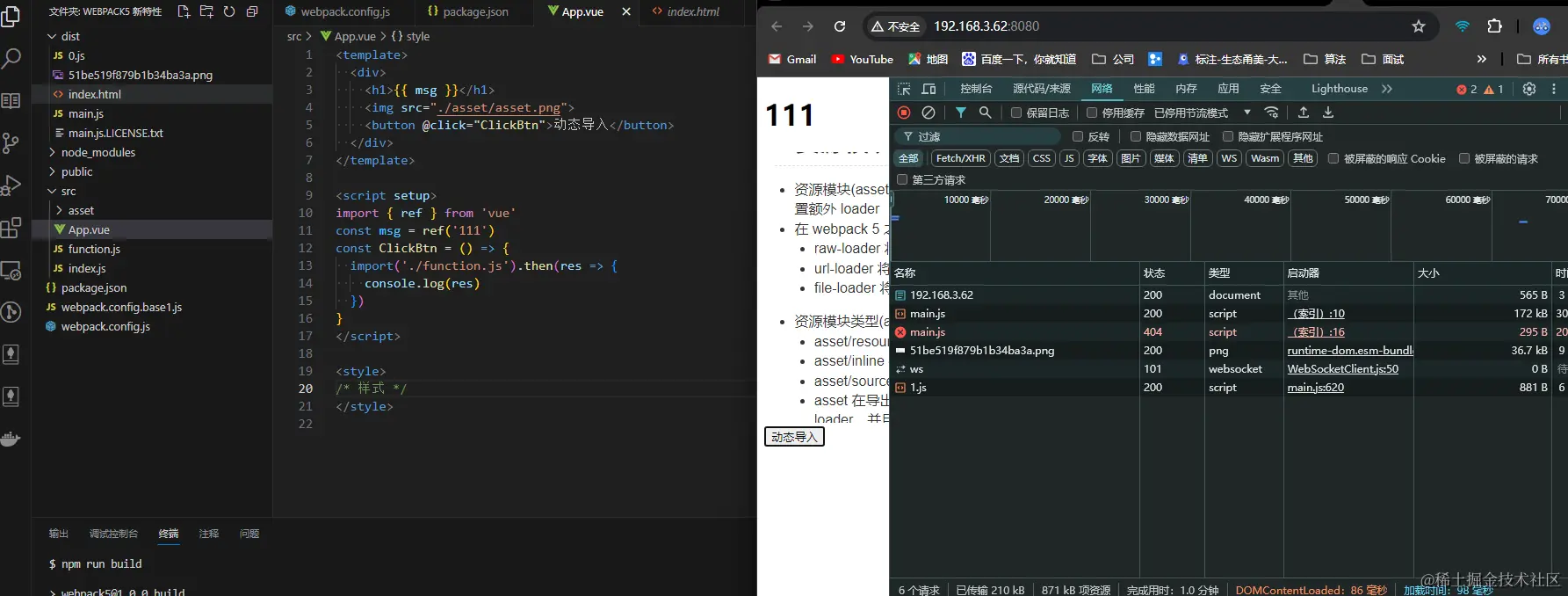Toggle the 停用缓存 checkbox

(1092, 113)
